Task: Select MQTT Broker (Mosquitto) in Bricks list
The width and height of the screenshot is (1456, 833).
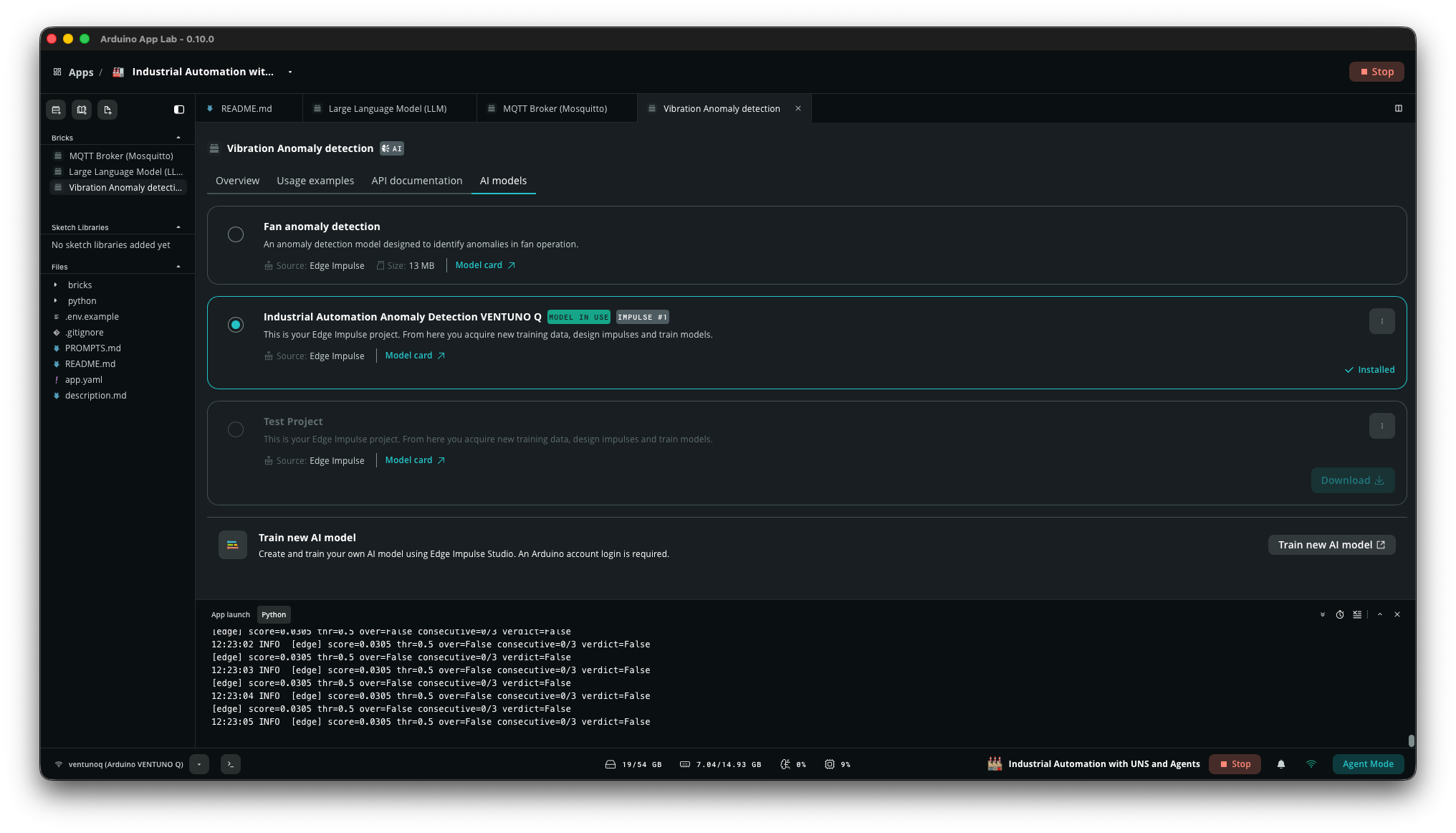Action: (118, 156)
